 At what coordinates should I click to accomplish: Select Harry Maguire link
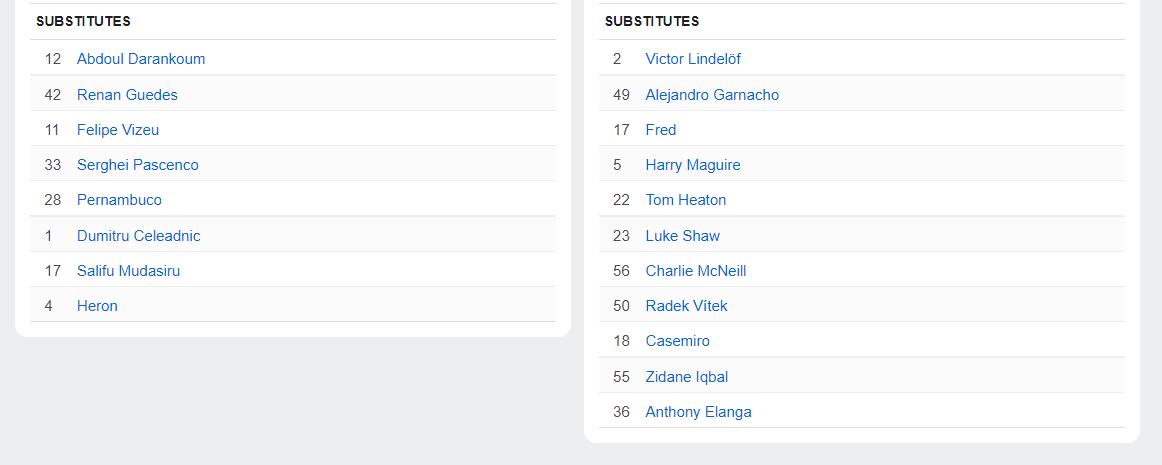pyautogui.click(x=693, y=165)
